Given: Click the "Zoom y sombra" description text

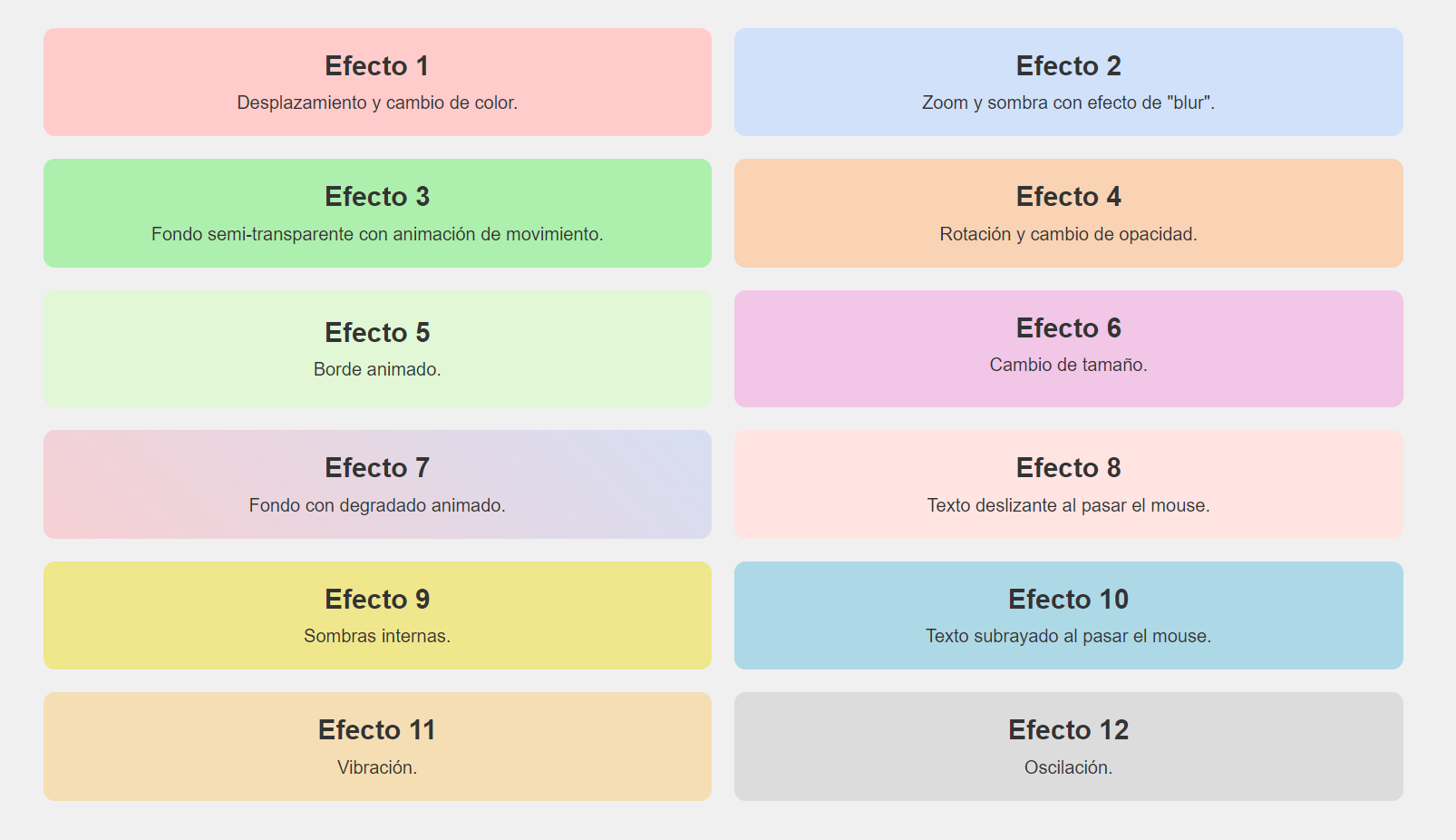Looking at the screenshot, I should click(1069, 103).
